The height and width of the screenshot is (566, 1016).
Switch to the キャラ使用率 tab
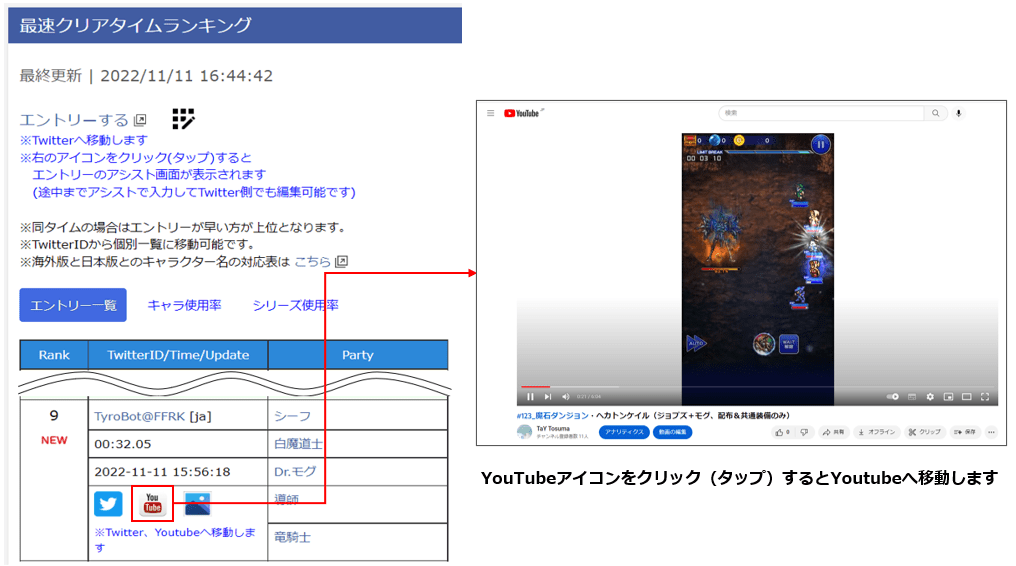(x=184, y=305)
